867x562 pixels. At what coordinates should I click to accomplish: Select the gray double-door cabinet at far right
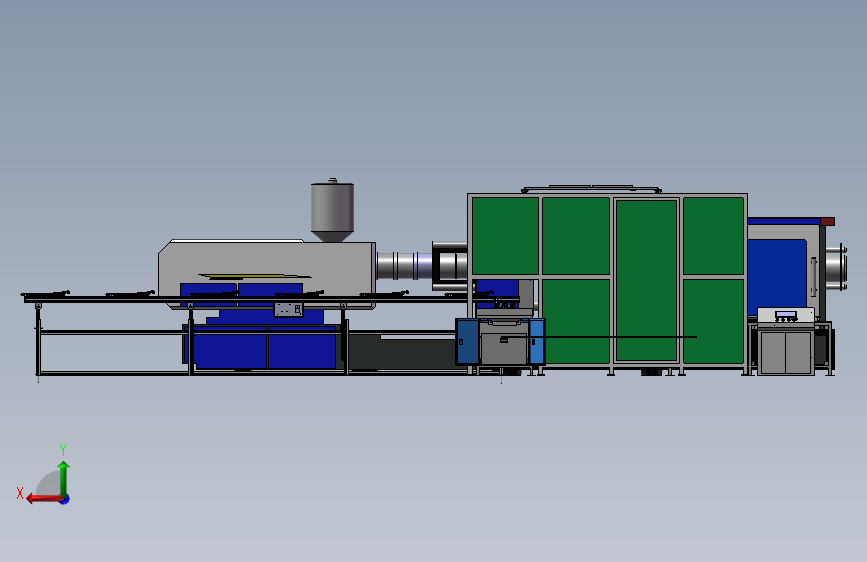tap(785, 352)
